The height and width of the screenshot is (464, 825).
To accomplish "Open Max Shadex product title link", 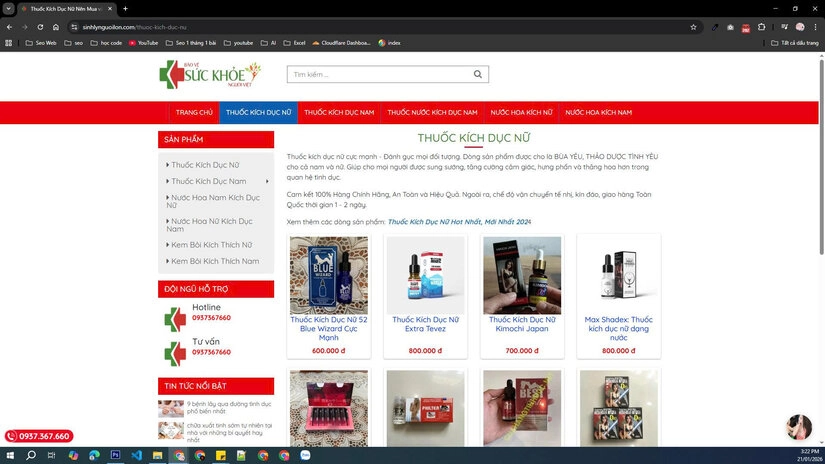I will coord(618,328).
